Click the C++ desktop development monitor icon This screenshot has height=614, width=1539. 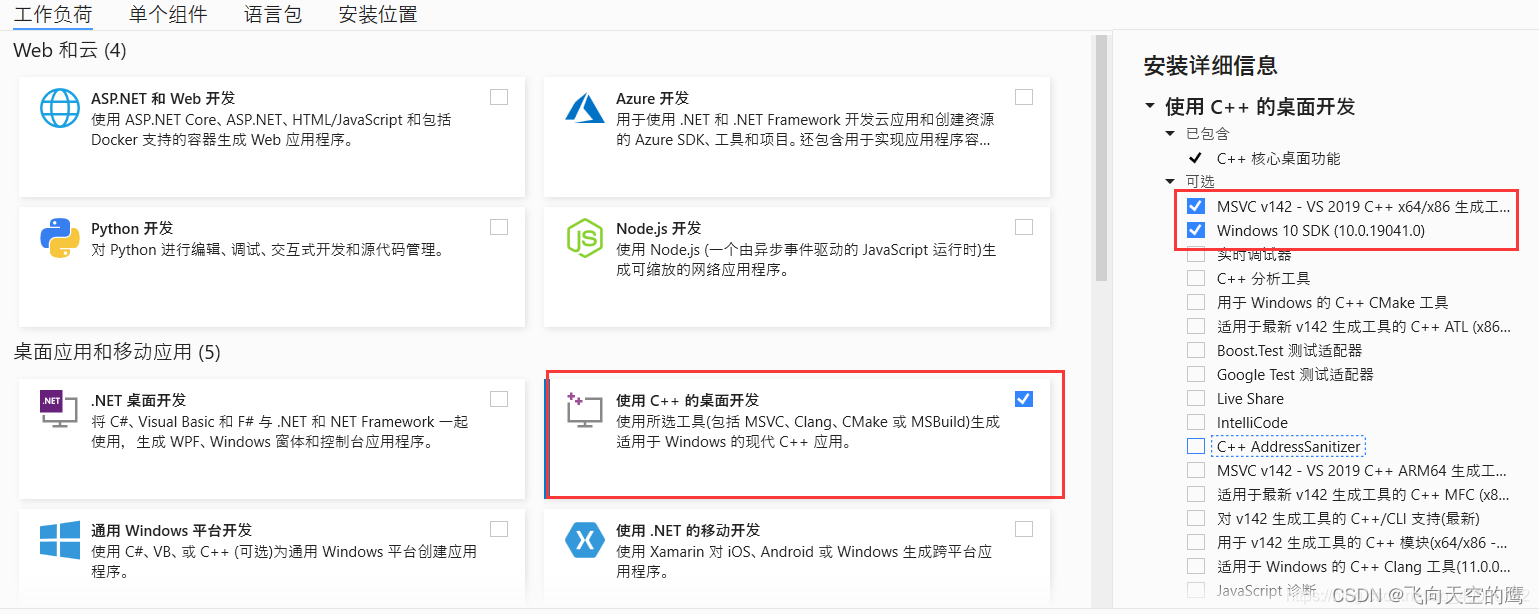(x=585, y=410)
